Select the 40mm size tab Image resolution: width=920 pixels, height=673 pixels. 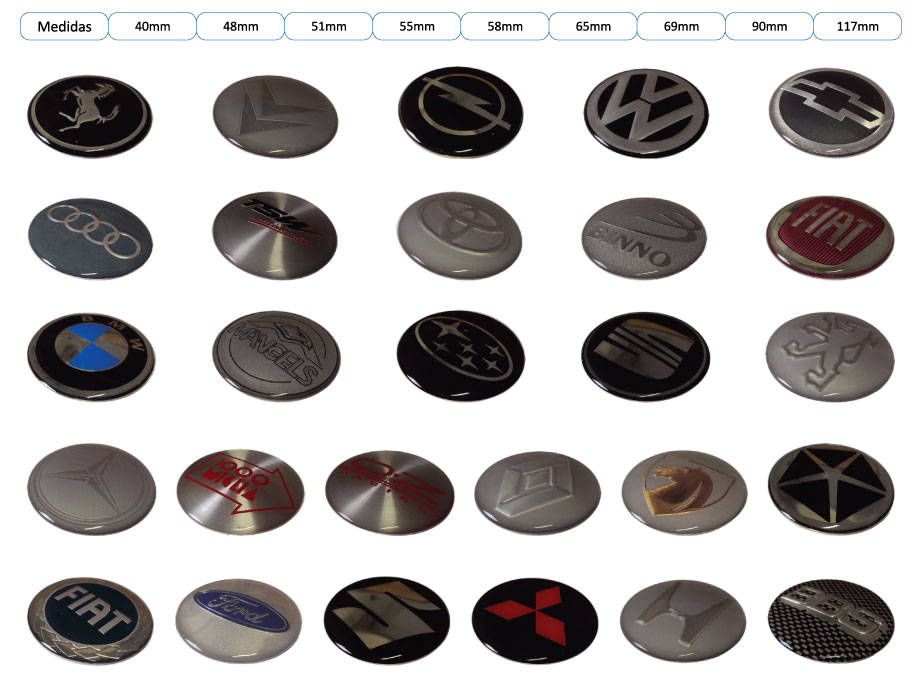pos(152,26)
